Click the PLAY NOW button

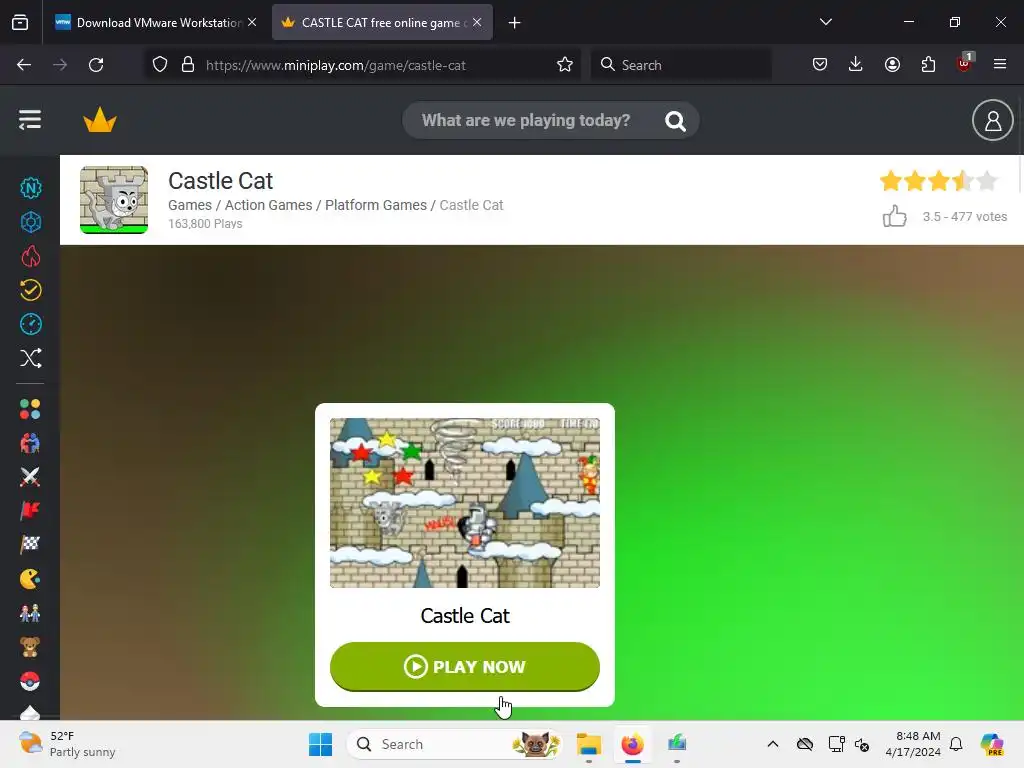464,667
